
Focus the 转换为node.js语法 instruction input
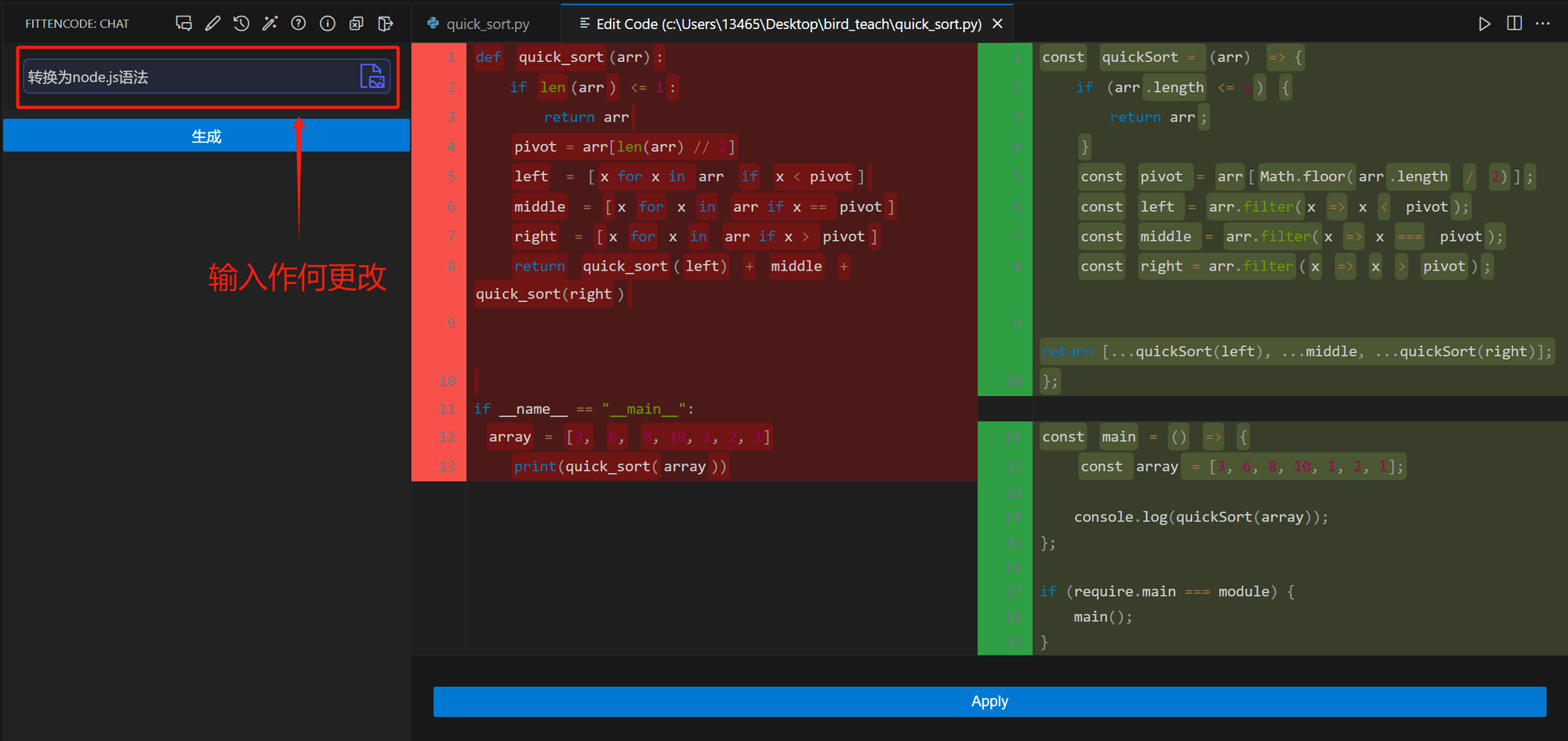coord(188,77)
